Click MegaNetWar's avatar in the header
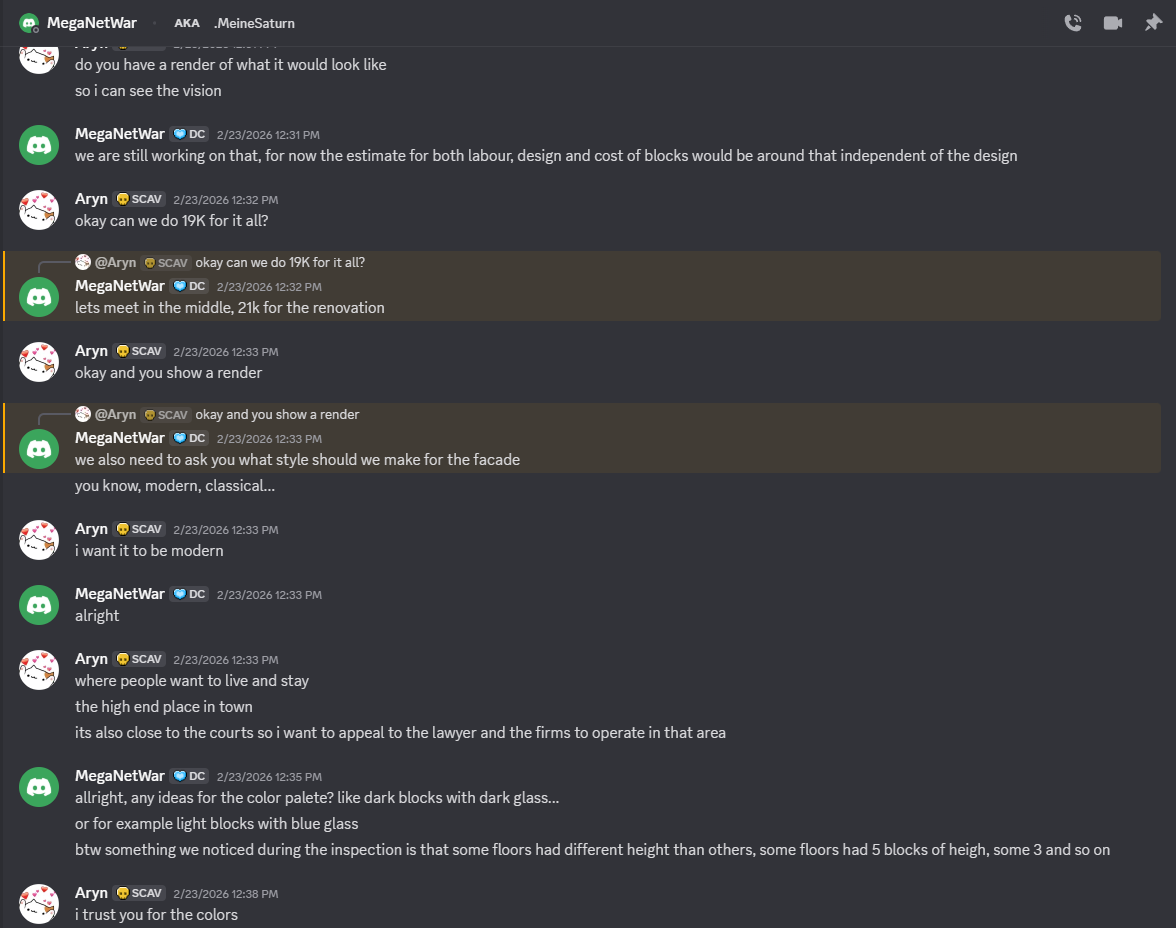Screen dimensions: 1176x928 (28, 23)
